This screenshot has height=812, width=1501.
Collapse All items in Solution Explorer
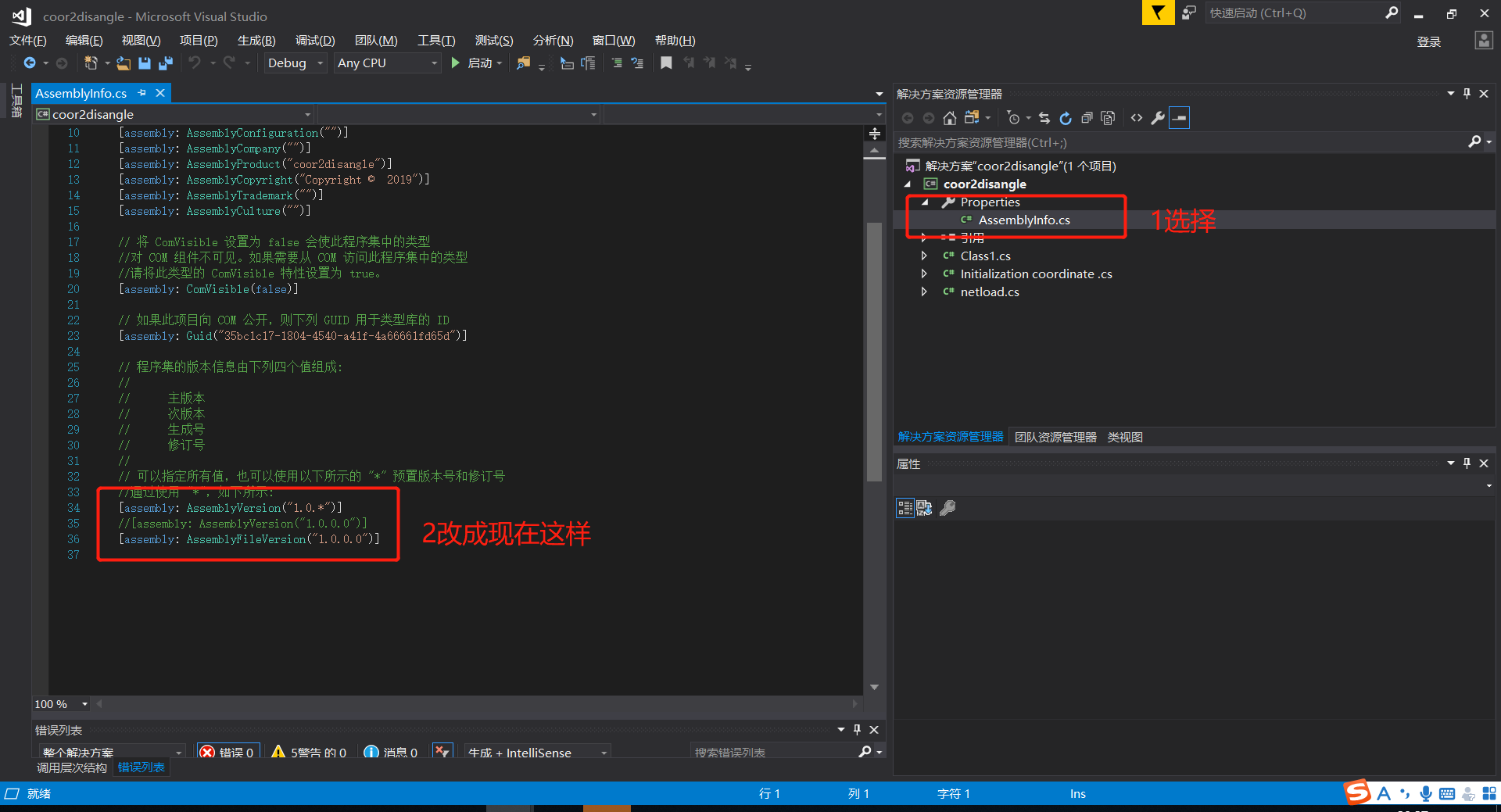[x=1087, y=118]
